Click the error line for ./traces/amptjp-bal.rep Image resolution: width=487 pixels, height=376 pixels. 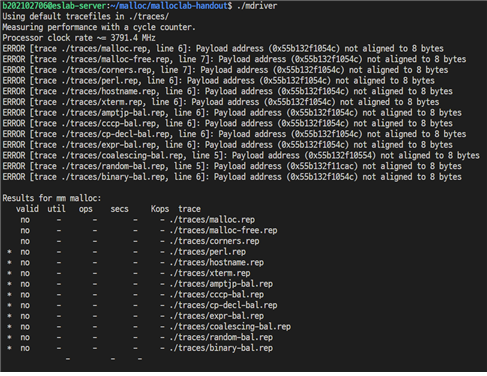click(x=232, y=112)
